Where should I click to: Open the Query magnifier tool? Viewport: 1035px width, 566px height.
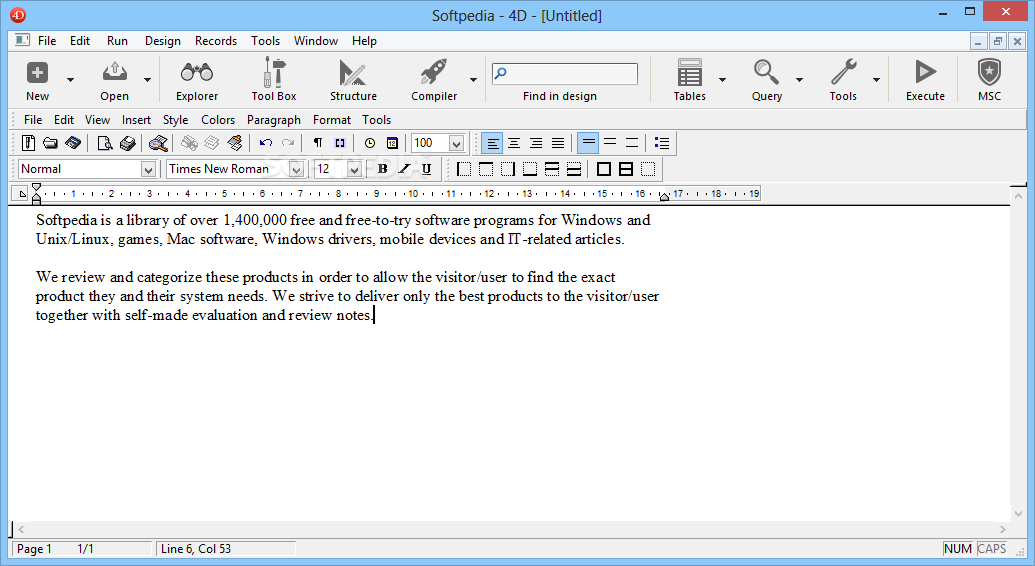(x=766, y=80)
